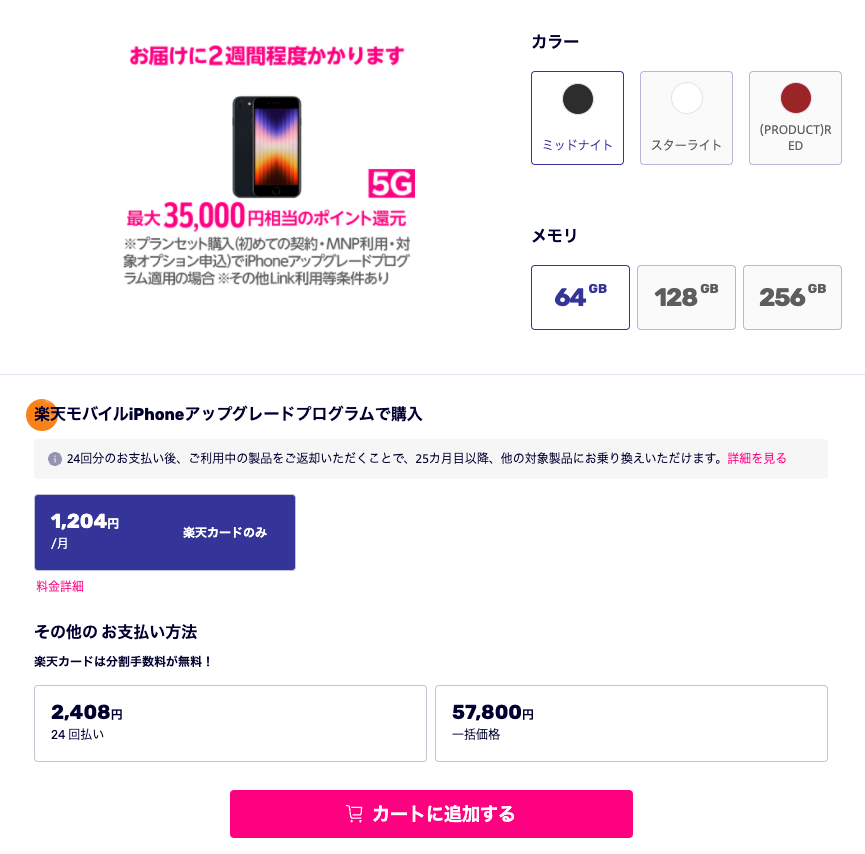
Task: Click the info icon in the notice bar
Action: tap(55, 458)
